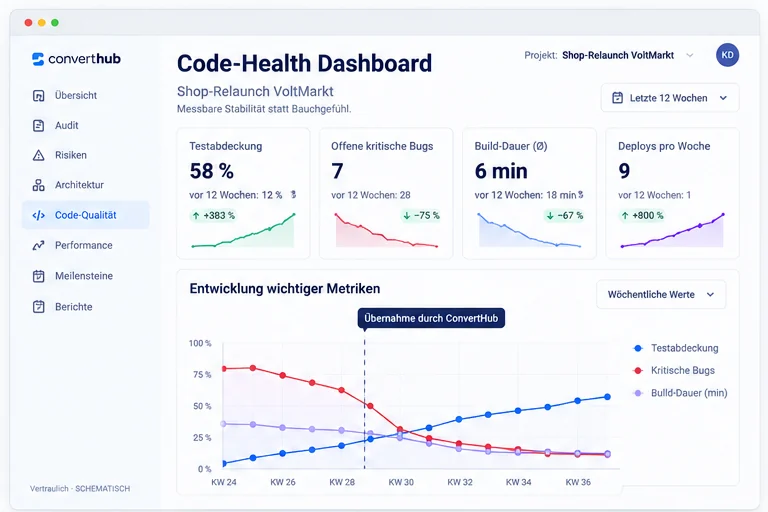Click the Berichte report icon
Viewport: 768px width, 512px height.
coord(38,307)
